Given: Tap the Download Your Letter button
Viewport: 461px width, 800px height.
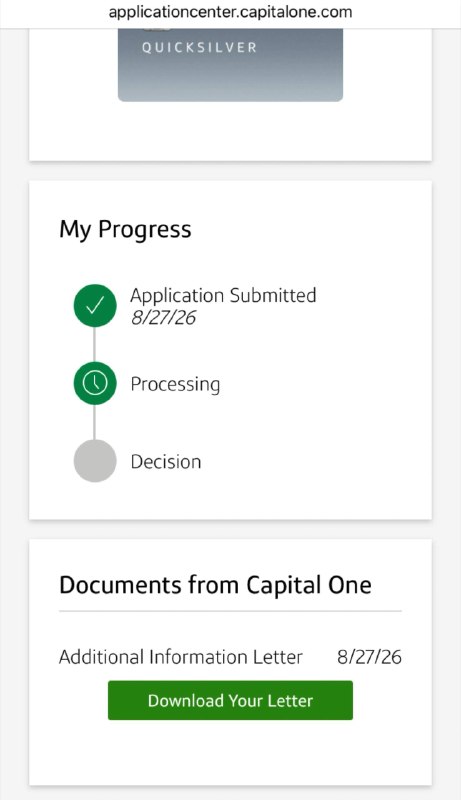Looking at the screenshot, I should pyautogui.click(x=230, y=700).
